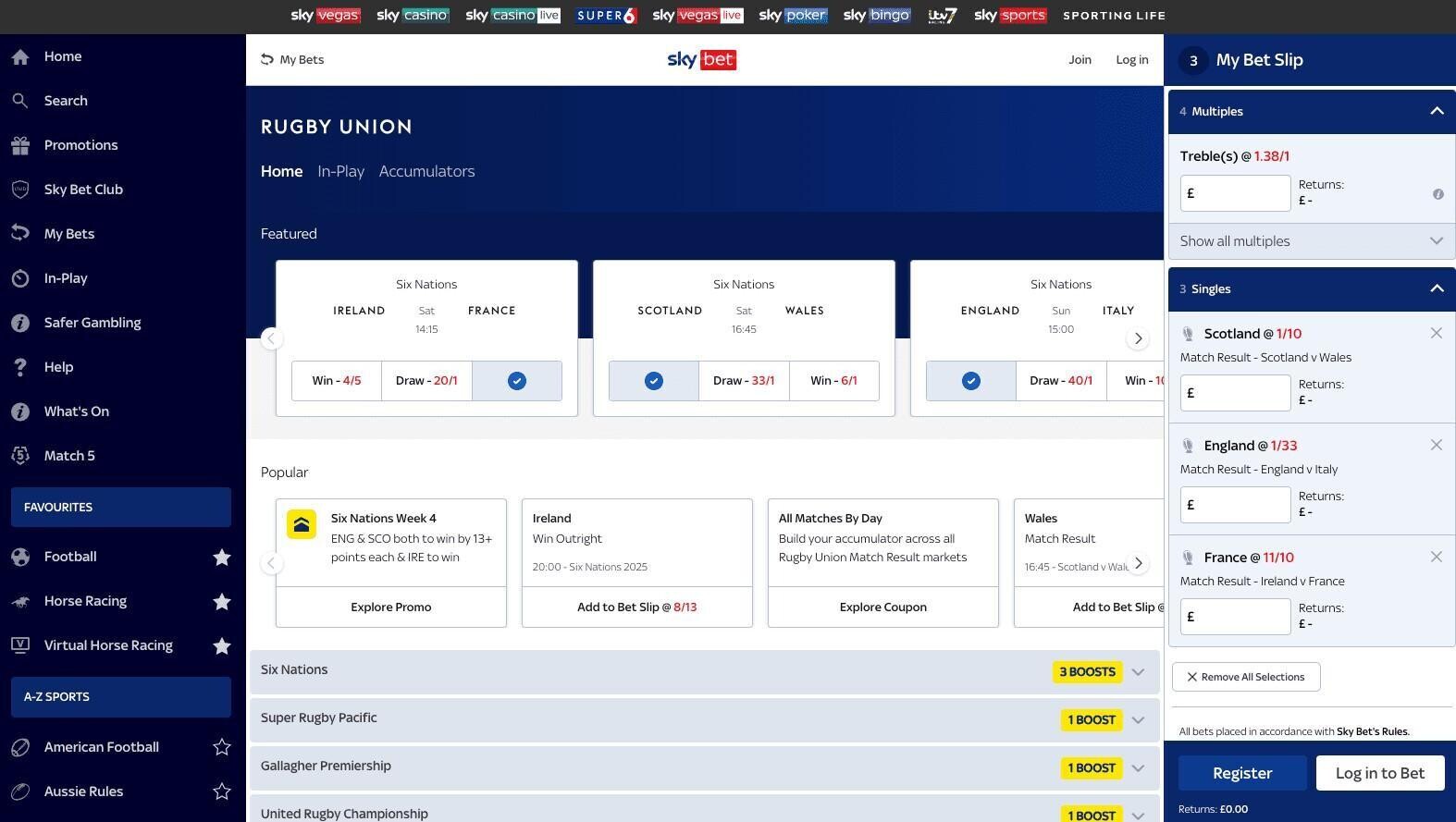This screenshot has width=1456, height=822.
Task: Click Explore Coupon button
Action: point(883,607)
